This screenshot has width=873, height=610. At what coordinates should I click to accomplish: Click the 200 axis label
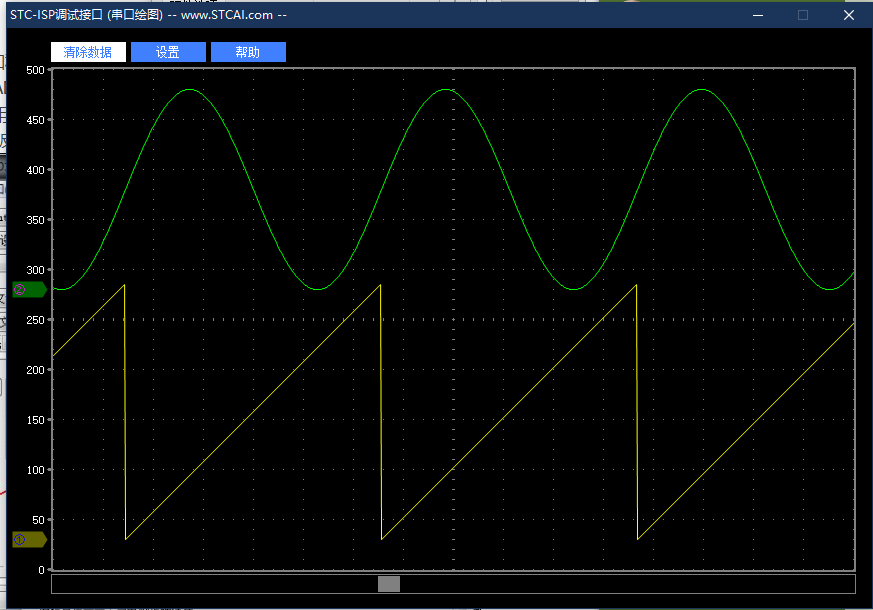(x=35, y=370)
